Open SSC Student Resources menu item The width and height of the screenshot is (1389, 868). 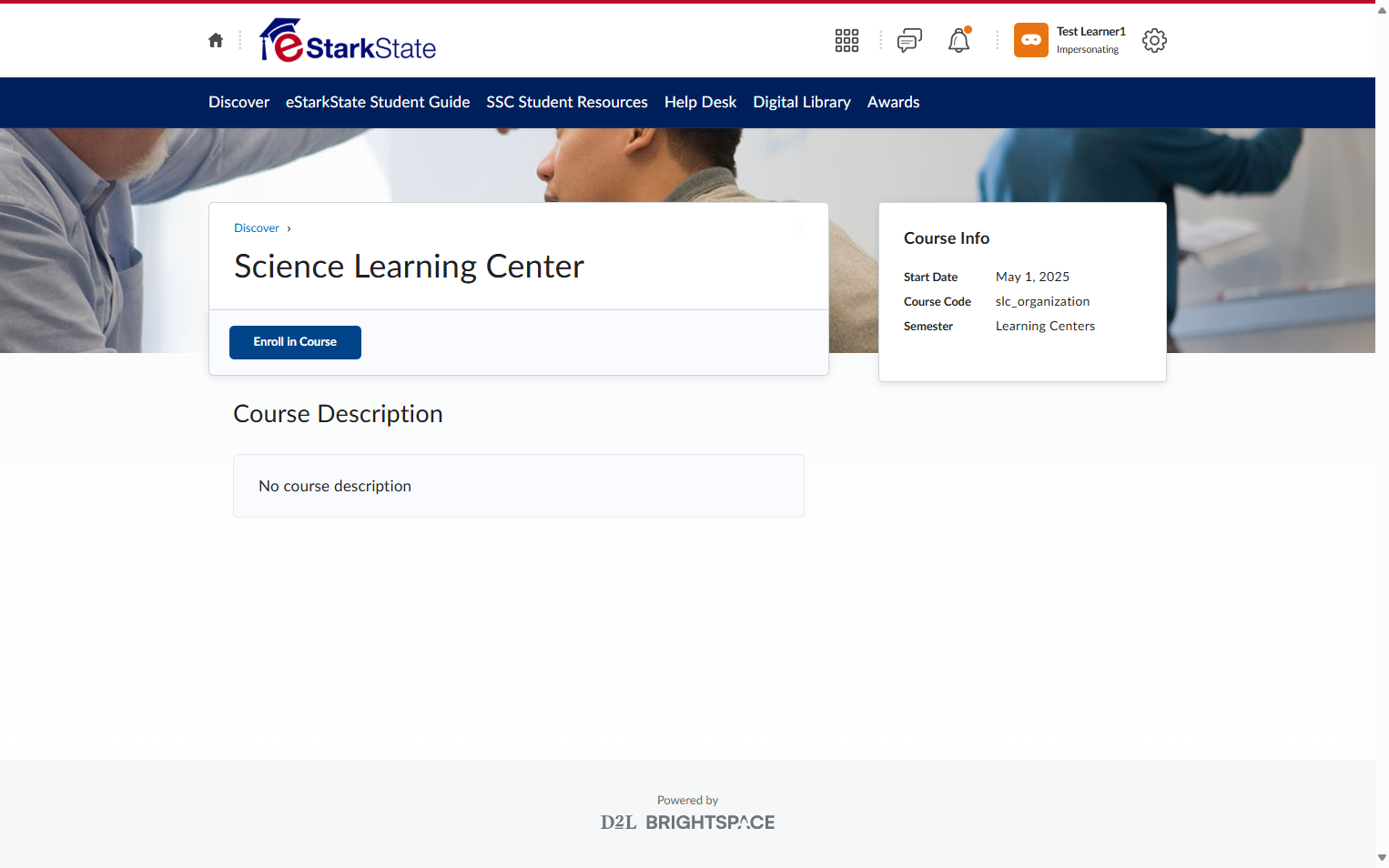[x=567, y=102]
